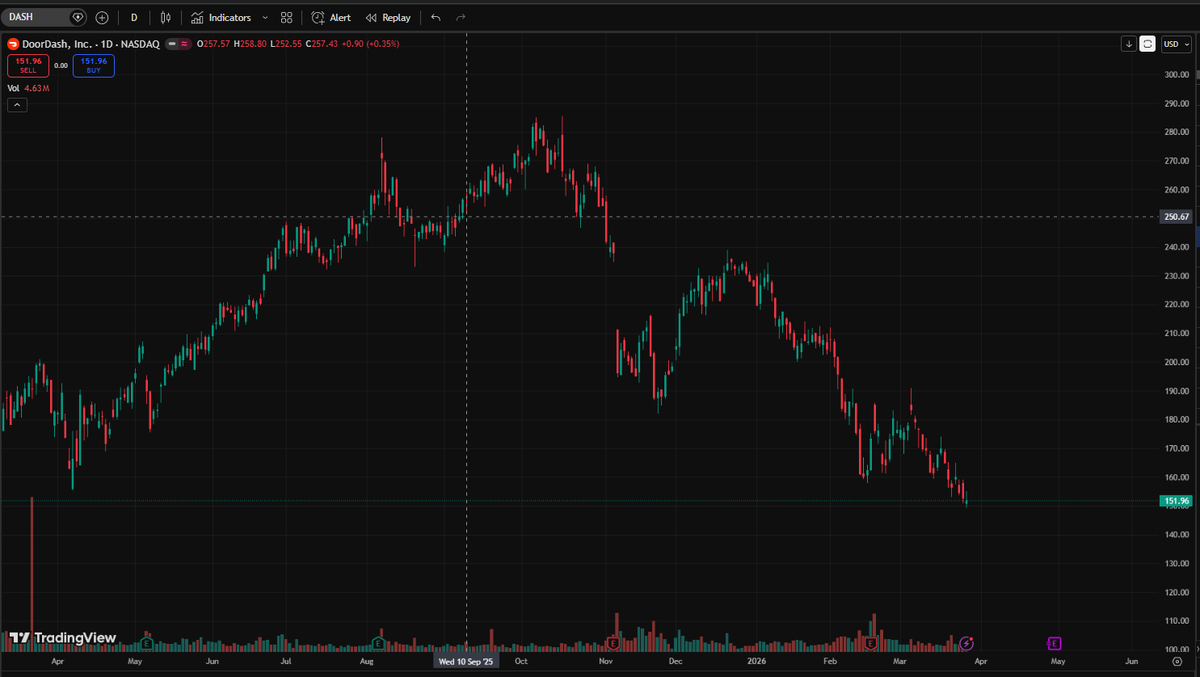
Task: Start bar Replay mode
Action: pos(388,17)
